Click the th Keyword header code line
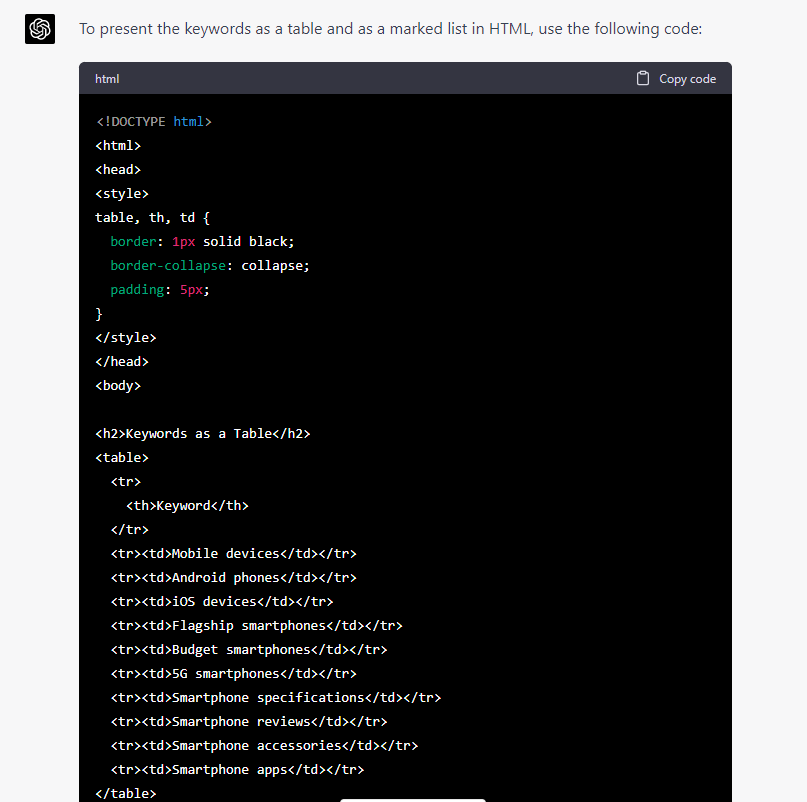 click(x=187, y=505)
